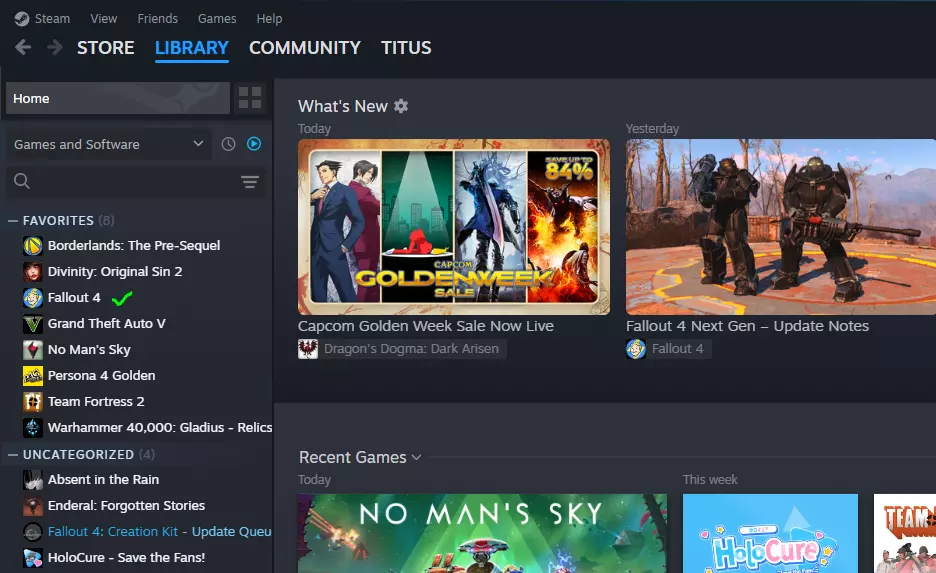This screenshot has width=936, height=573.
Task: Open advanced filter options icon
Action: [250, 181]
